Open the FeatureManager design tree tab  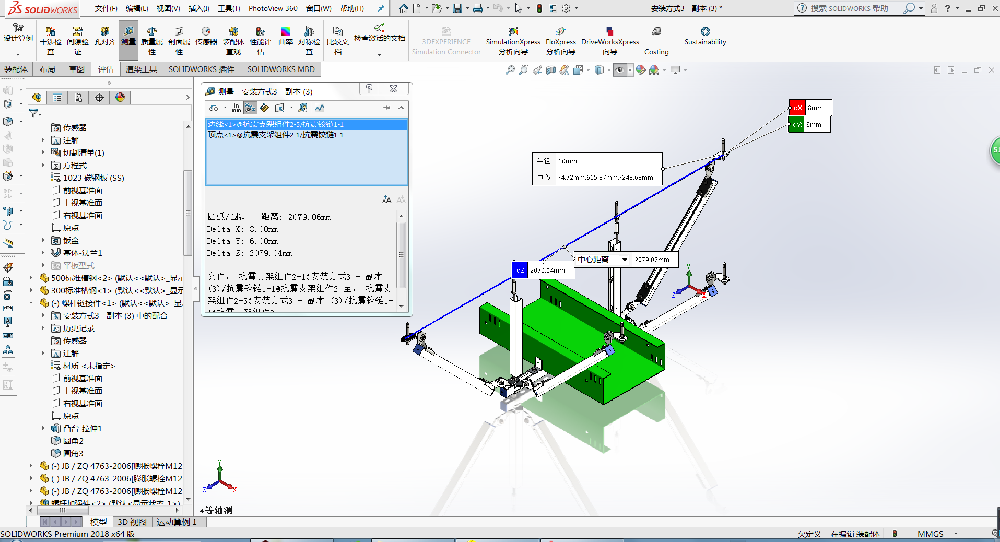pos(36,97)
